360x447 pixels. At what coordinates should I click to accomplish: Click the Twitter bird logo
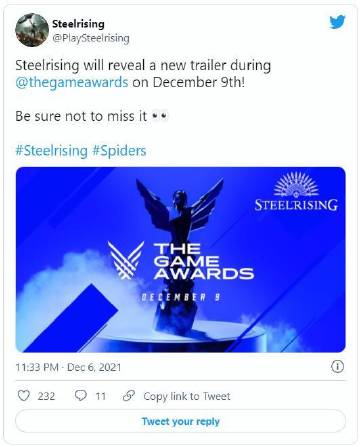(337, 22)
